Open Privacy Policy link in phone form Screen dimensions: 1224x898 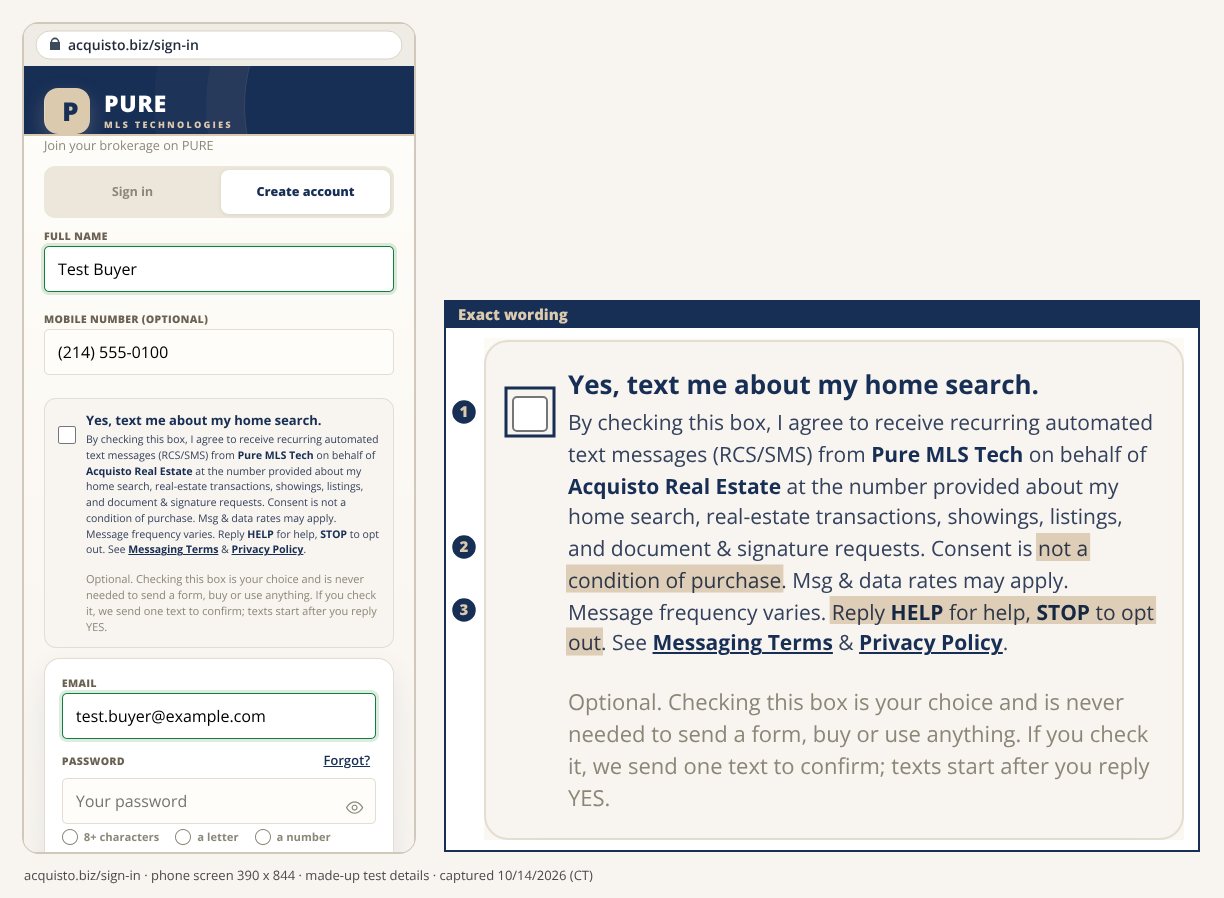click(x=268, y=549)
